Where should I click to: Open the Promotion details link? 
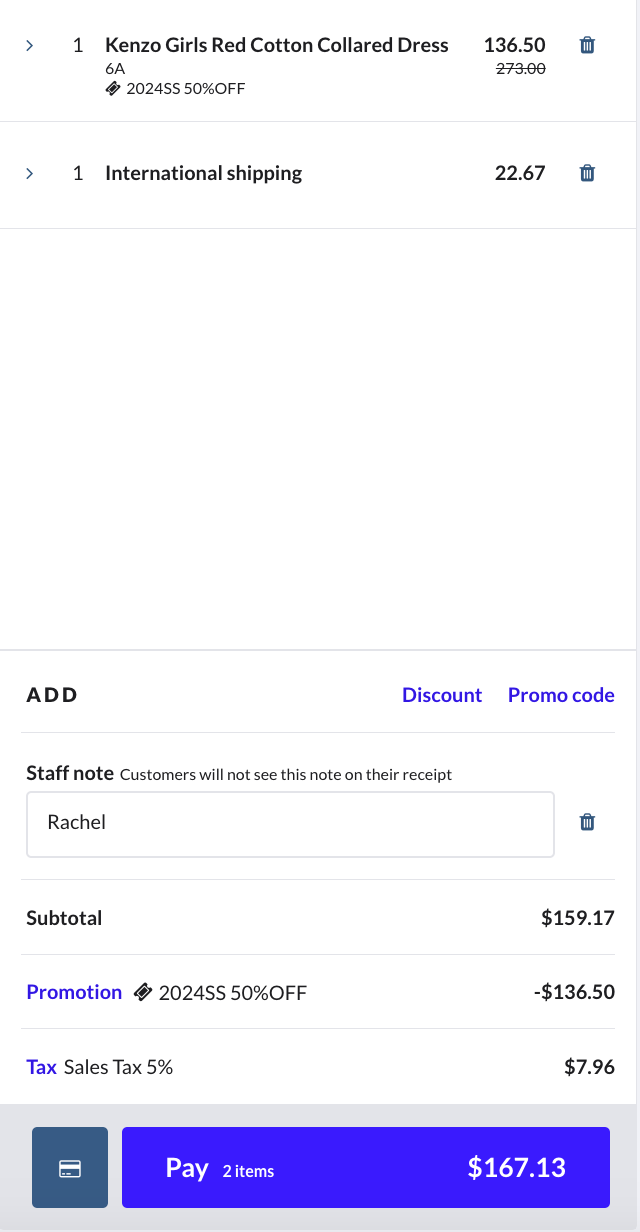(x=74, y=992)
